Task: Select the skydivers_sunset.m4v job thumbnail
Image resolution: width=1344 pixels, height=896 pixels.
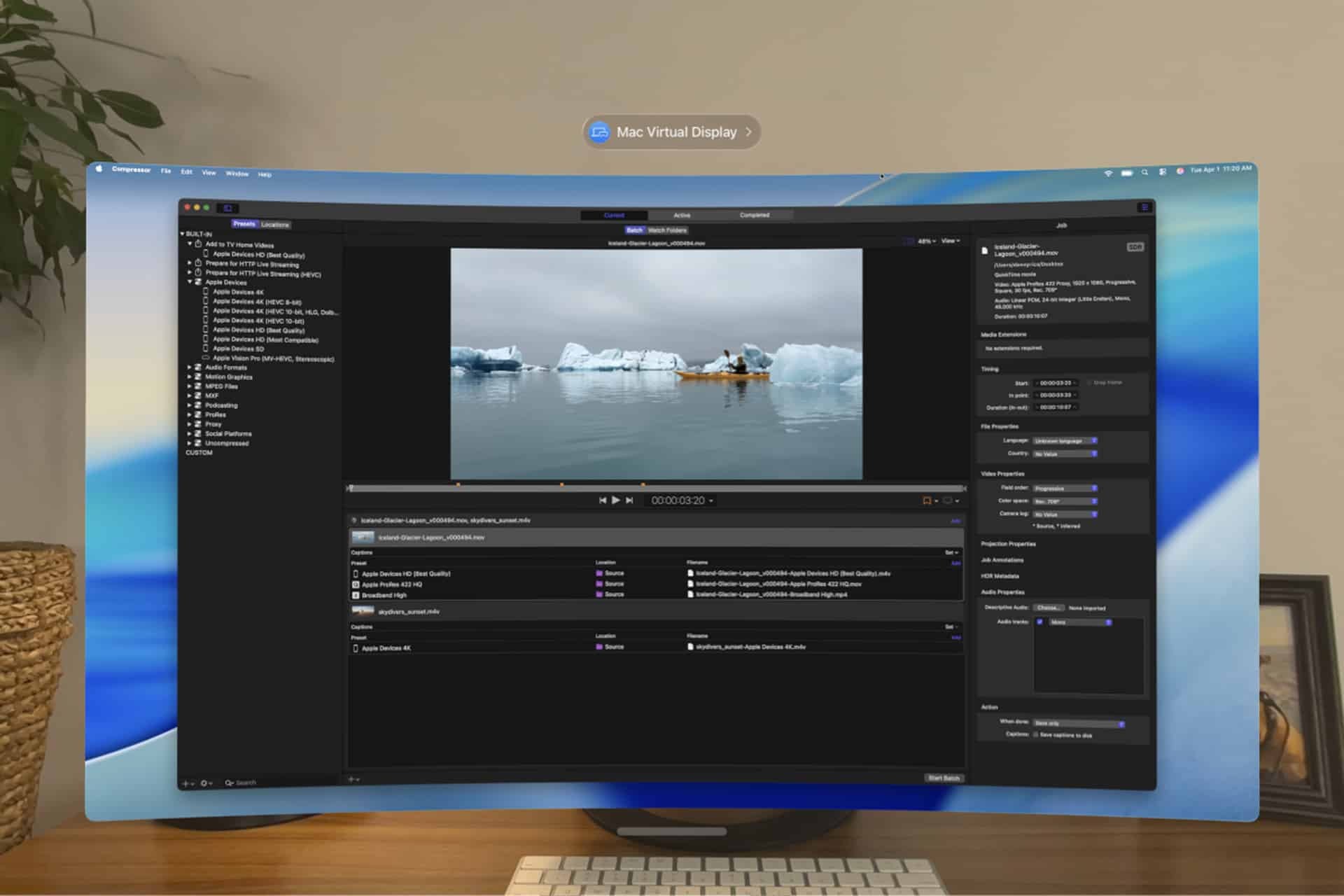Action: tap(363, 611)
